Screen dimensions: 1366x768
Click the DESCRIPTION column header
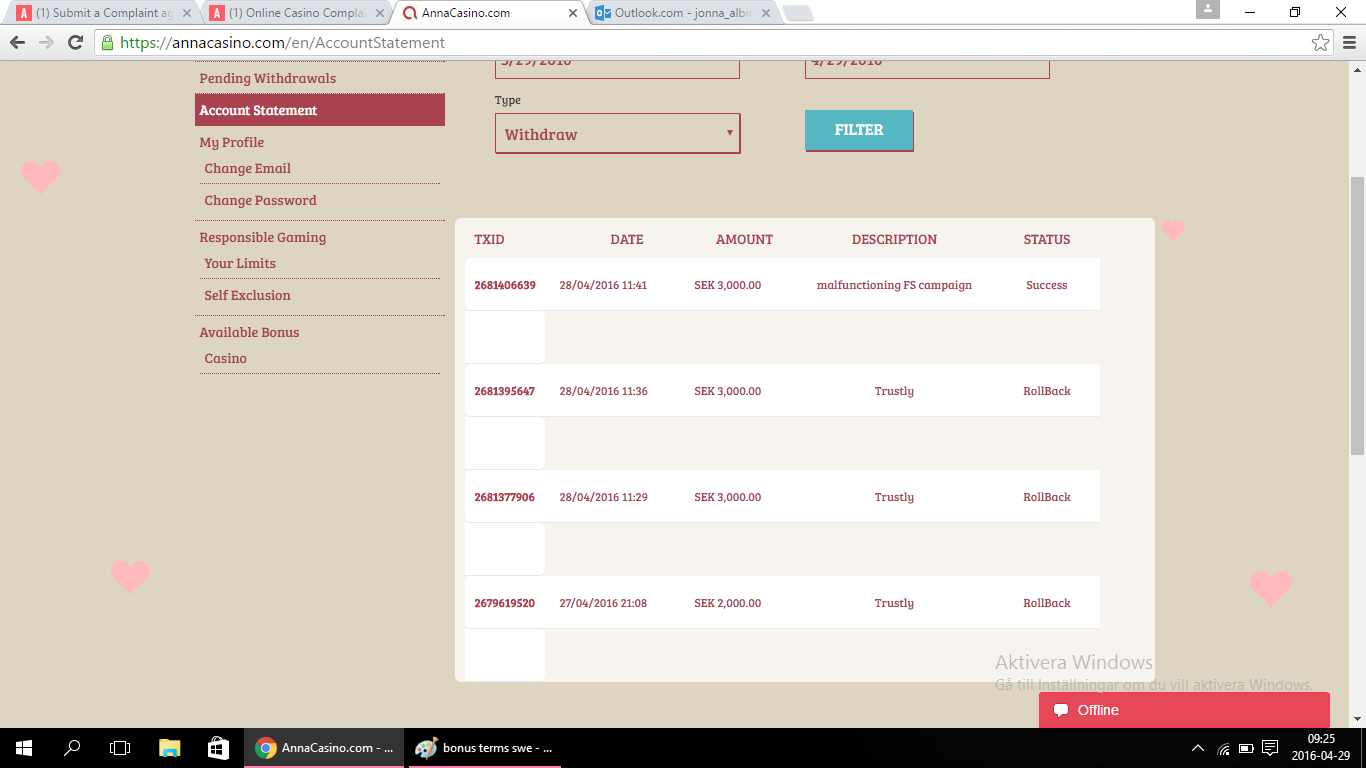tap(894, 240)
